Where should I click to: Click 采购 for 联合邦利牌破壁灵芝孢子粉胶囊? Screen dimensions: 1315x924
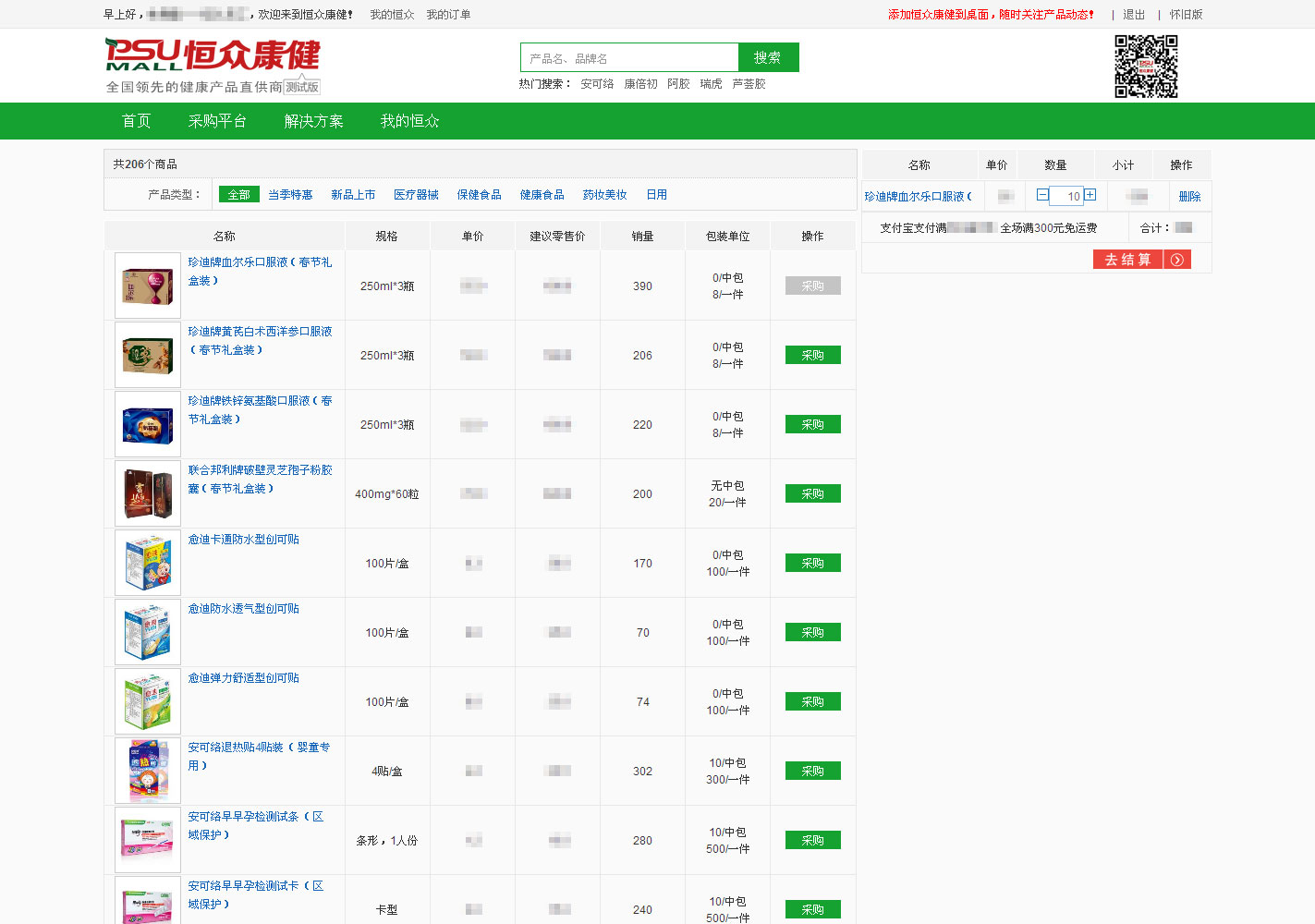tap(813, 493)
